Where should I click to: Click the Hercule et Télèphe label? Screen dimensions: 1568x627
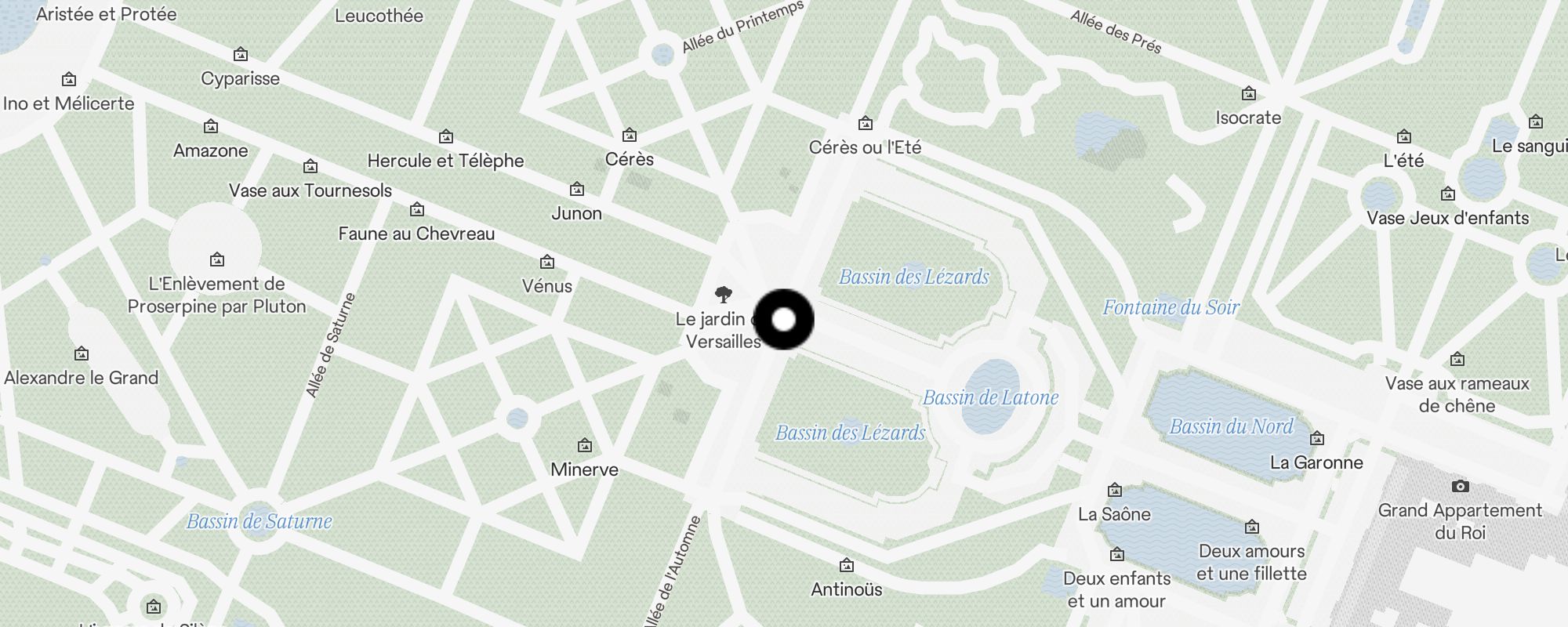[x=445, y=161]
